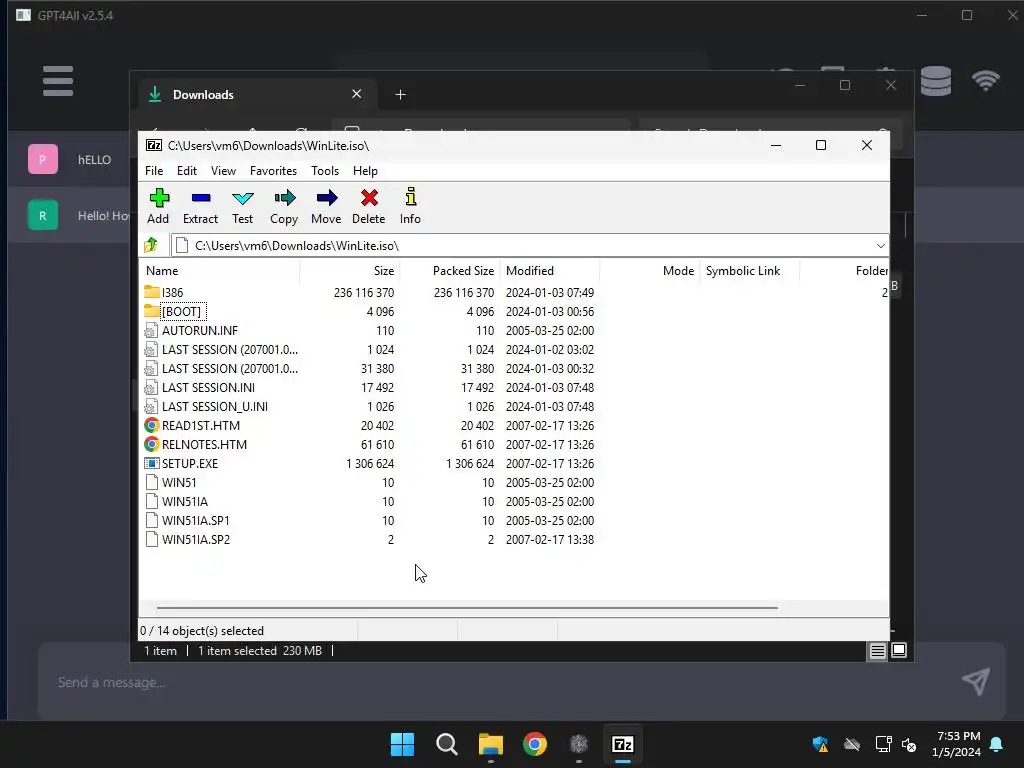Click the Windows Security tray icon
Screen dimensions: 1024x768
[820, 744]
